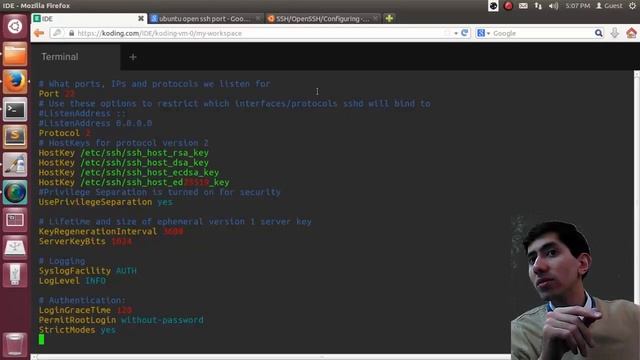Open the mail indicator in top panel

[523, 6]
